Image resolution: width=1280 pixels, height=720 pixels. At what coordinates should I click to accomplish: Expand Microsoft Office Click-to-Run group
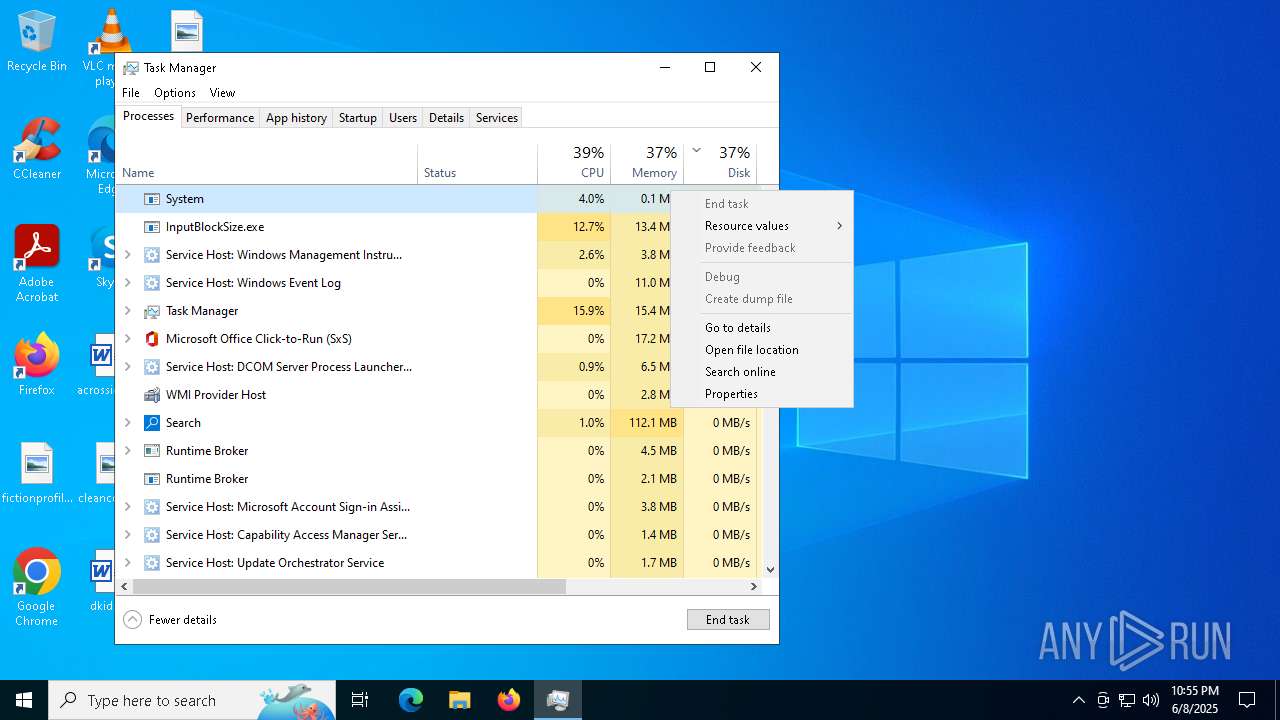pyautogui.click(x=127, y=339)
